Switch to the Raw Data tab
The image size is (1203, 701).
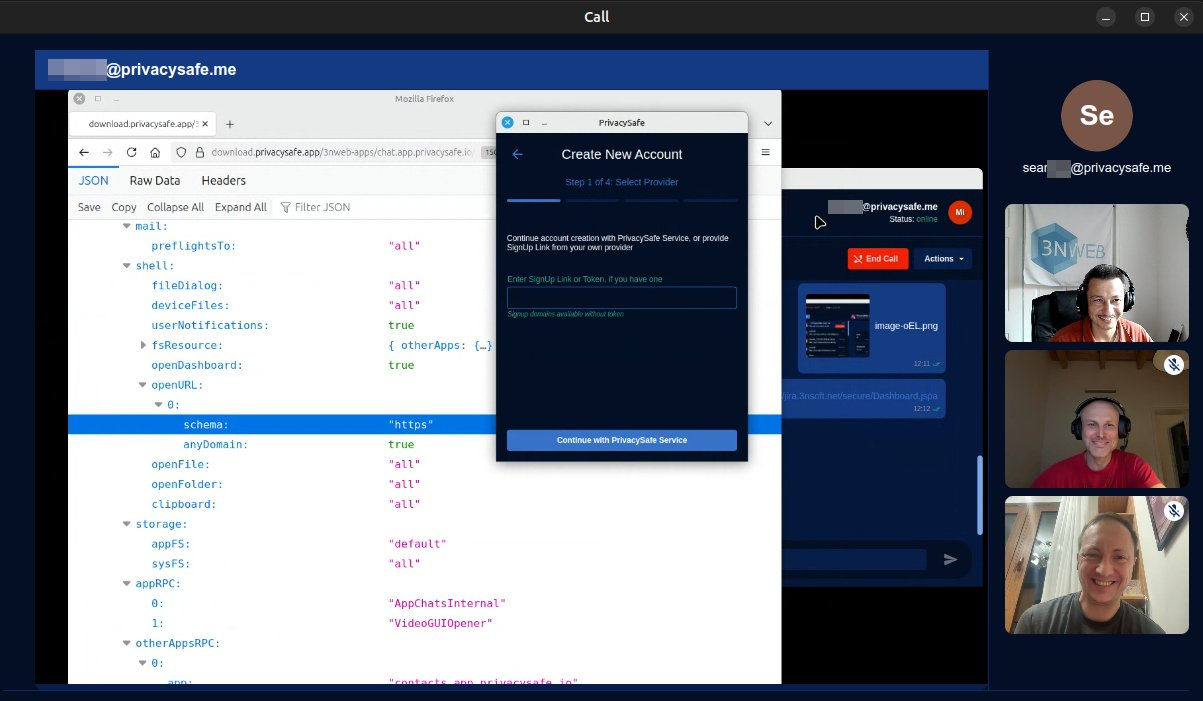pyautogui.click(x=154, y=181)
